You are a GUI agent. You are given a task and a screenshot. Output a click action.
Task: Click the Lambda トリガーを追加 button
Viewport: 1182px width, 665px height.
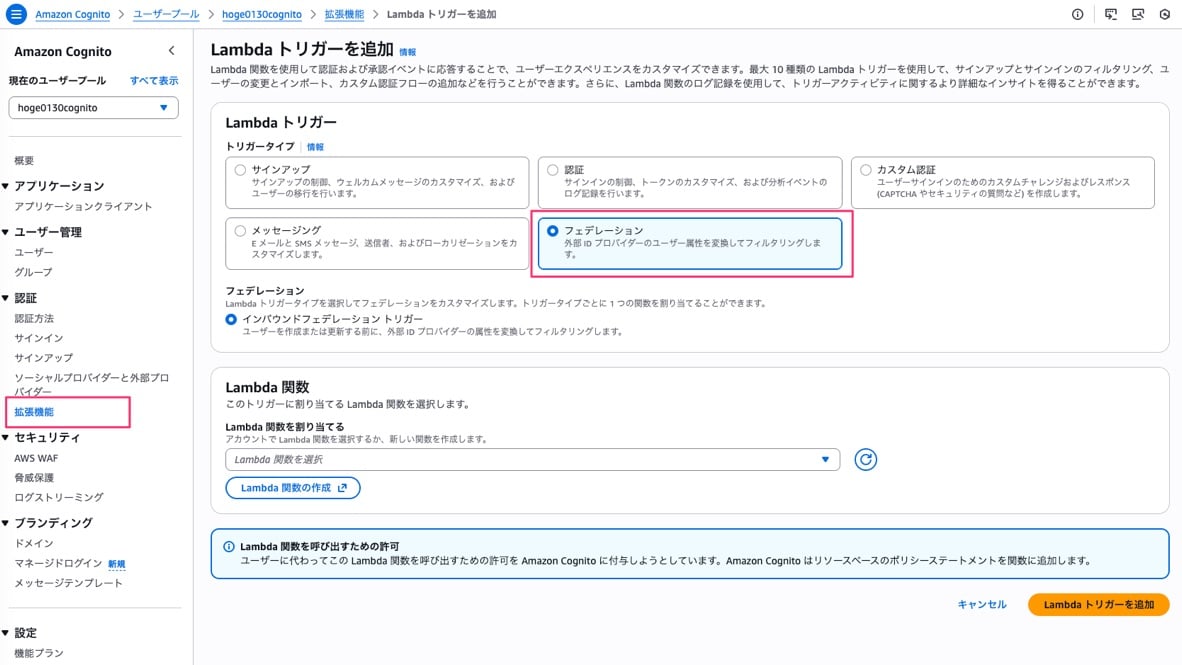tap(1098, 604)
